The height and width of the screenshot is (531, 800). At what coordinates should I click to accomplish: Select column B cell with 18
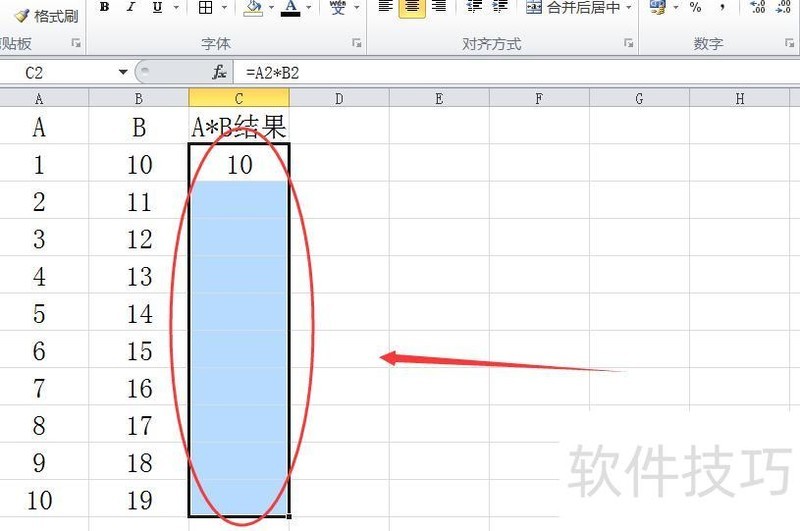(139, 462)
